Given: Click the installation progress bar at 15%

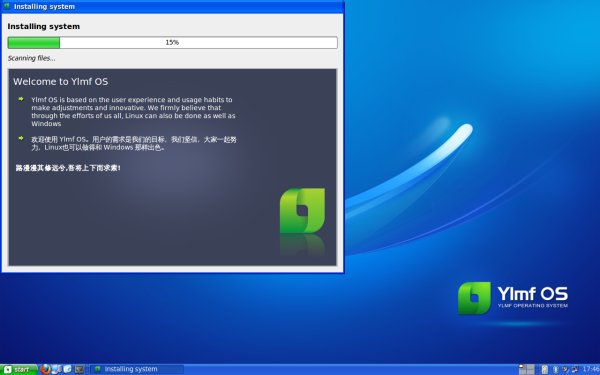Looking at the screenshot, I should 173,42.
